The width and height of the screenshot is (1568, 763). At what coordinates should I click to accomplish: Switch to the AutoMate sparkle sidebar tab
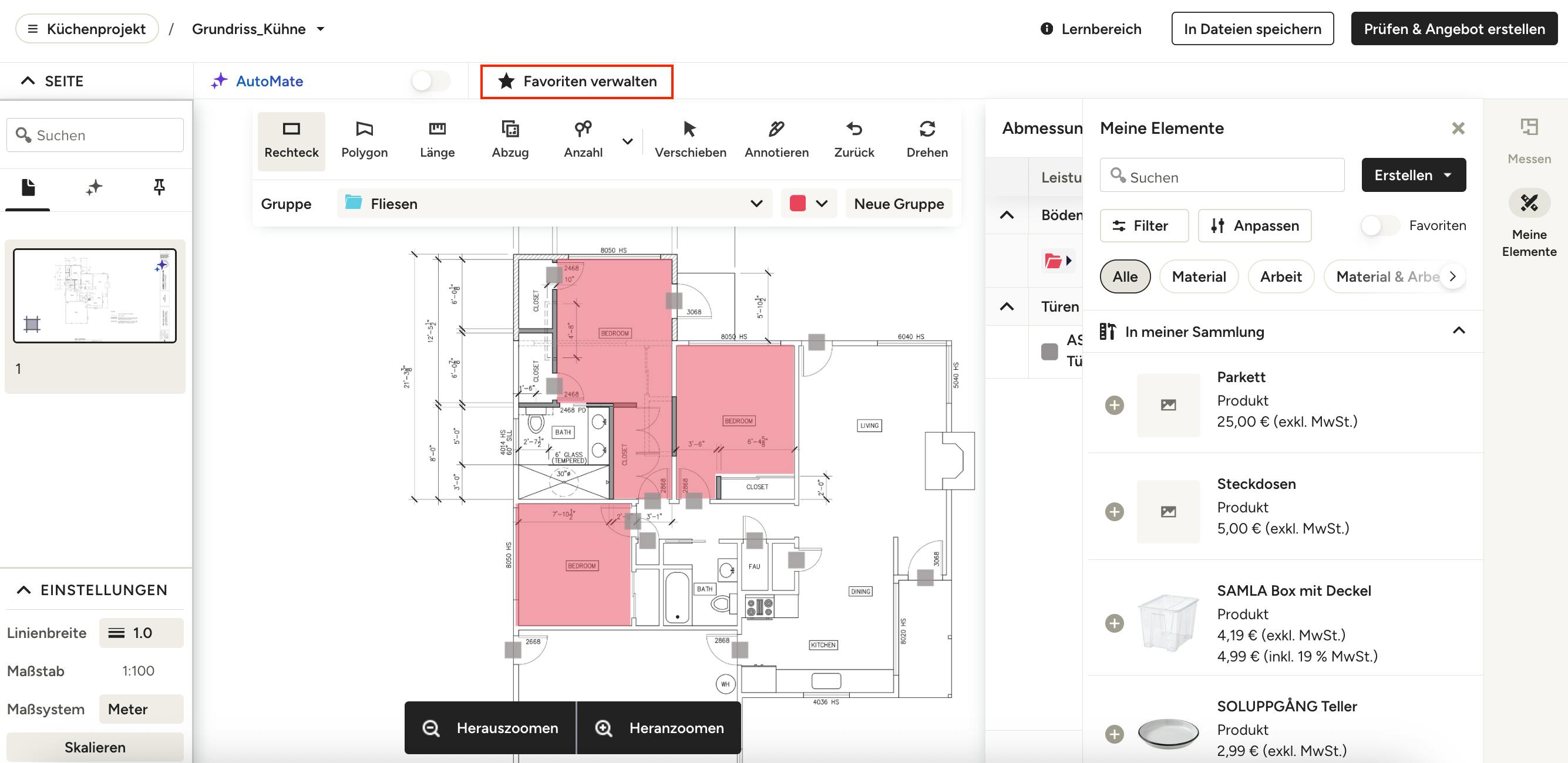click(94, 187)
